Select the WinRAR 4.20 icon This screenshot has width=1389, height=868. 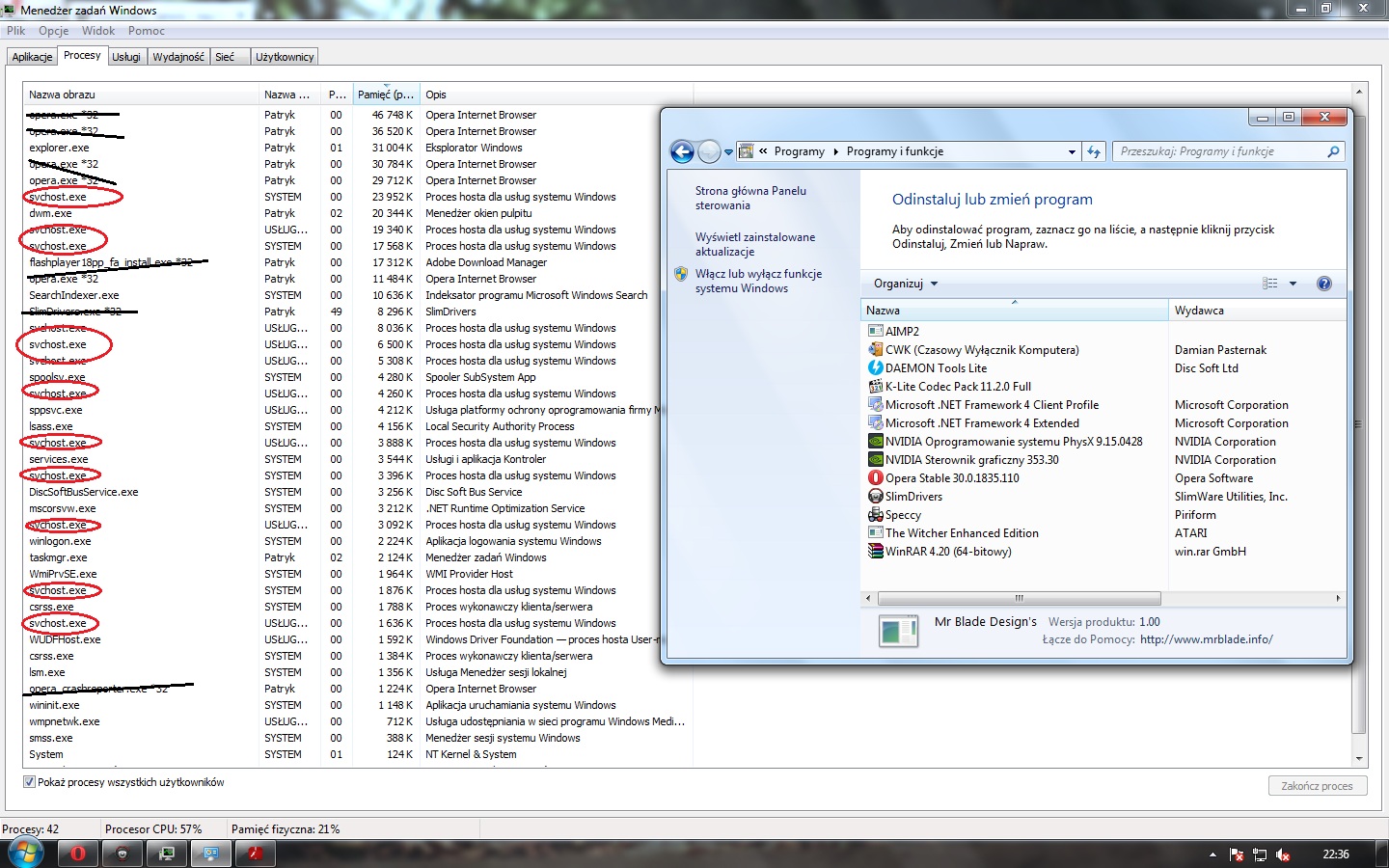[x=876, y=551]
